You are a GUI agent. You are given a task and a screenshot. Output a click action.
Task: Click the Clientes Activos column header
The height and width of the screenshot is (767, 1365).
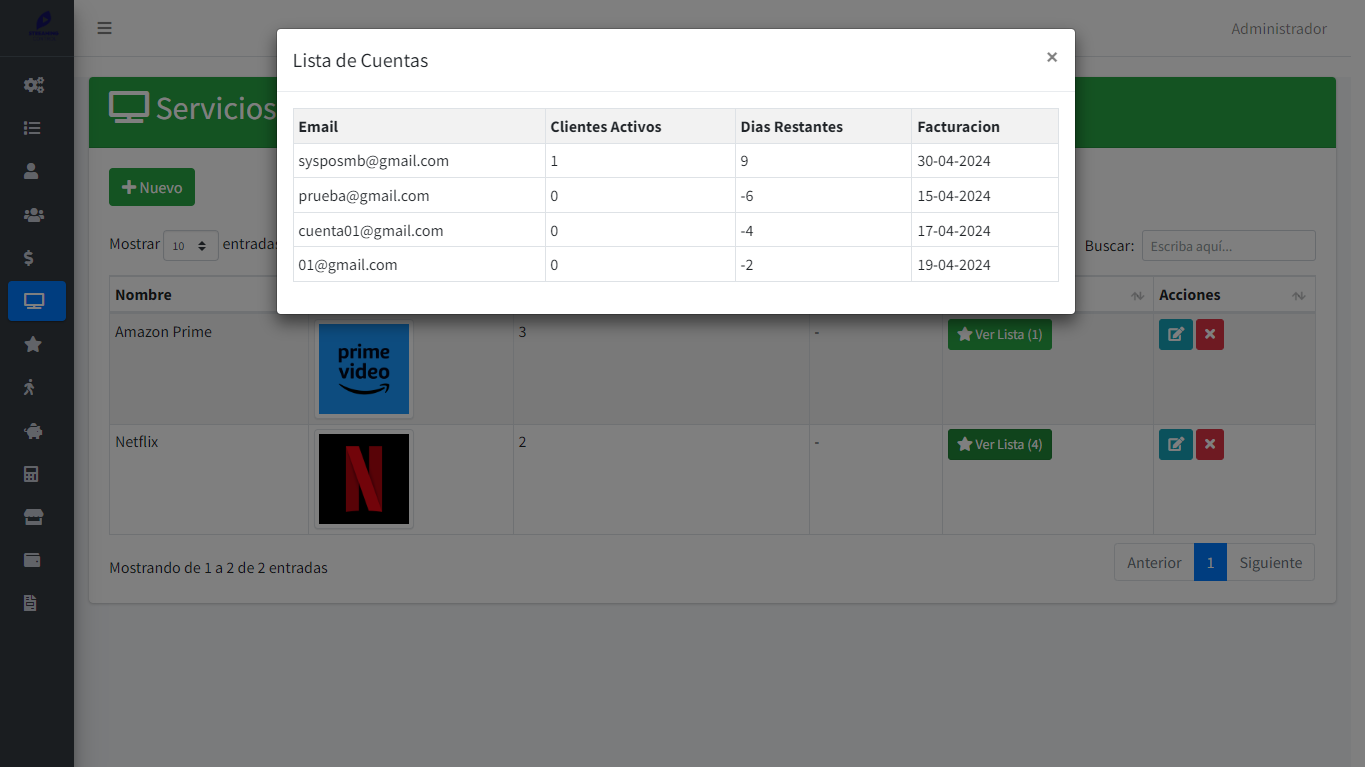point(640,126)
